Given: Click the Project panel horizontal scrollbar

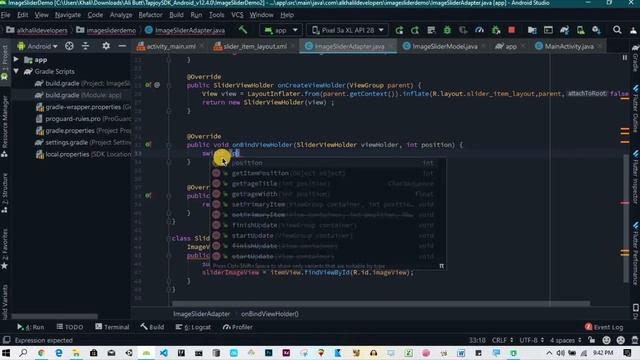Looking at the screenshot, I should (x=54, y=316).
